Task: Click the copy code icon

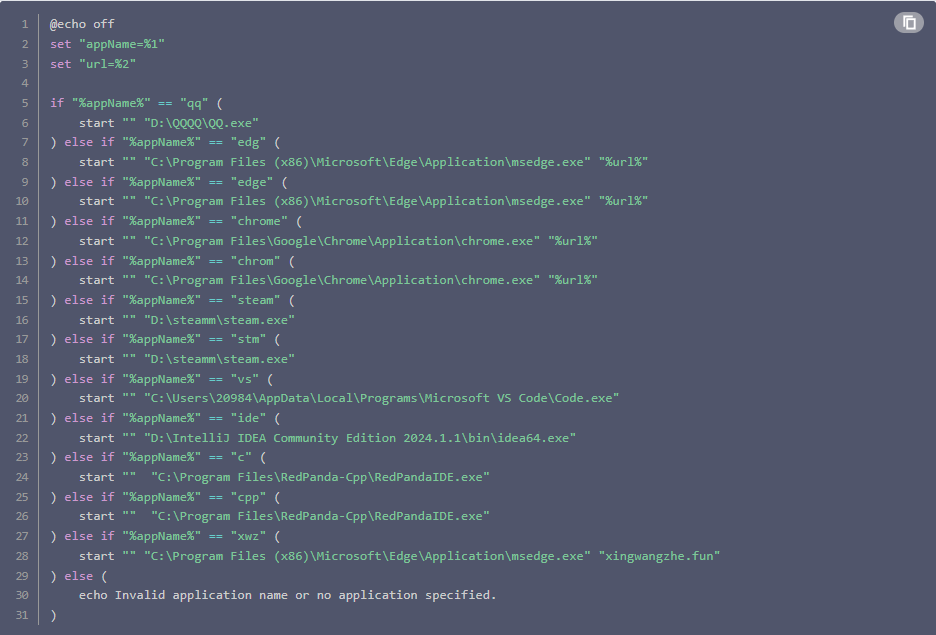Action: point(908,23)
